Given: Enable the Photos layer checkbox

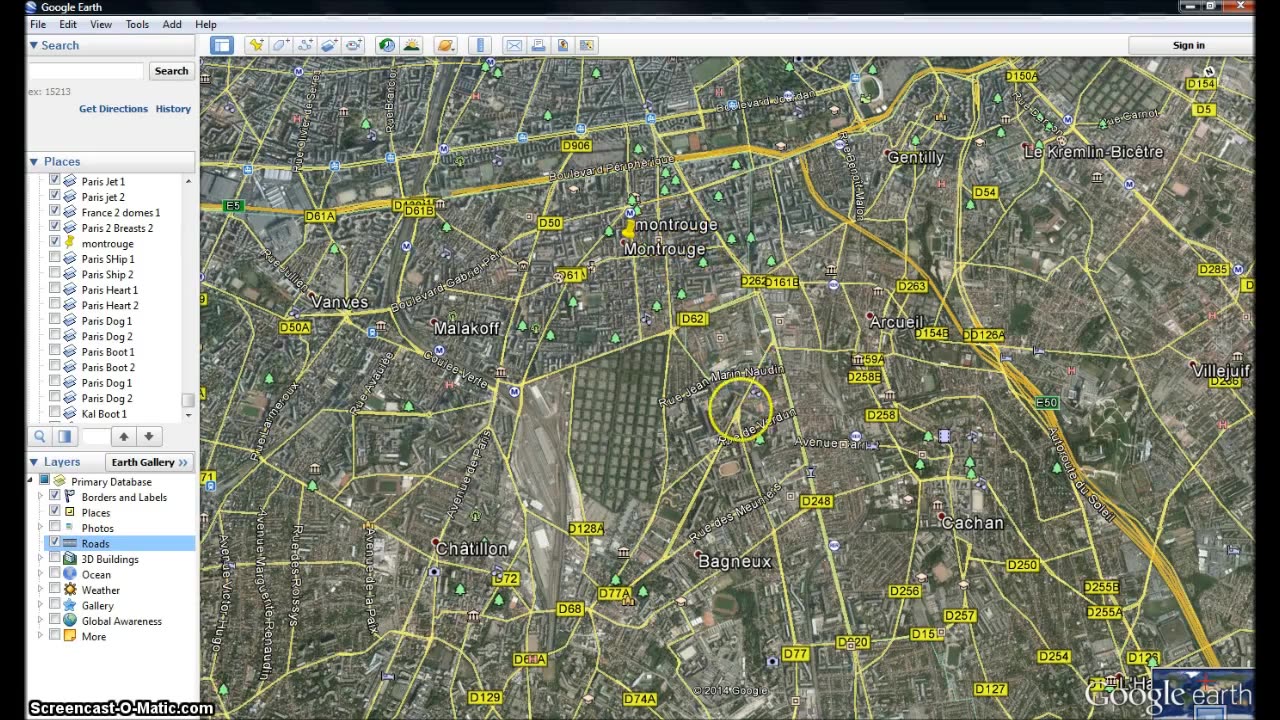Looking at the screenshot, I should click(x=55, y=528).
